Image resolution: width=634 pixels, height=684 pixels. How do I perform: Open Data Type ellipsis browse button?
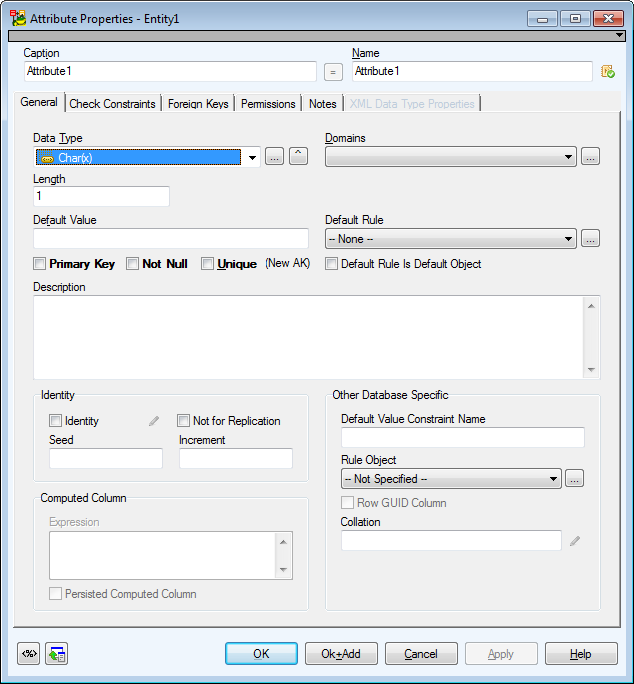[x=274, y=157]
